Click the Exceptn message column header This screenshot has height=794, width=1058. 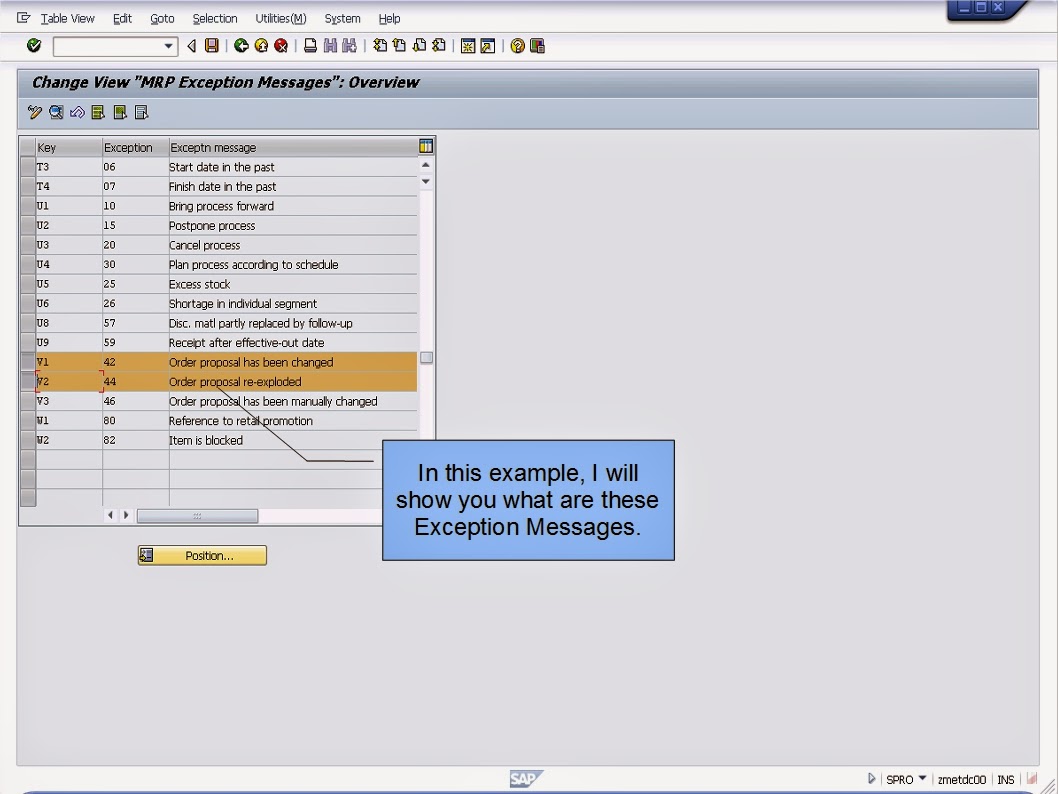(x=293, y=147)
